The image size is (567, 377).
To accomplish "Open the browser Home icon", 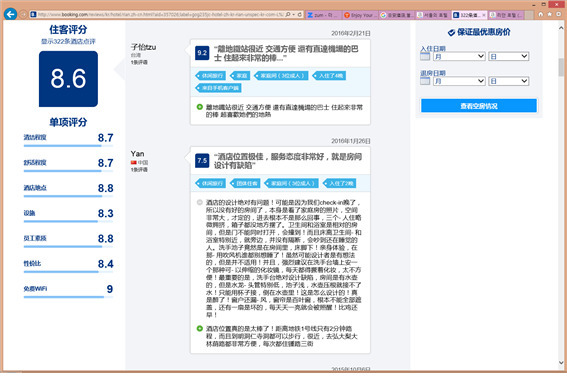I will 541,14.
